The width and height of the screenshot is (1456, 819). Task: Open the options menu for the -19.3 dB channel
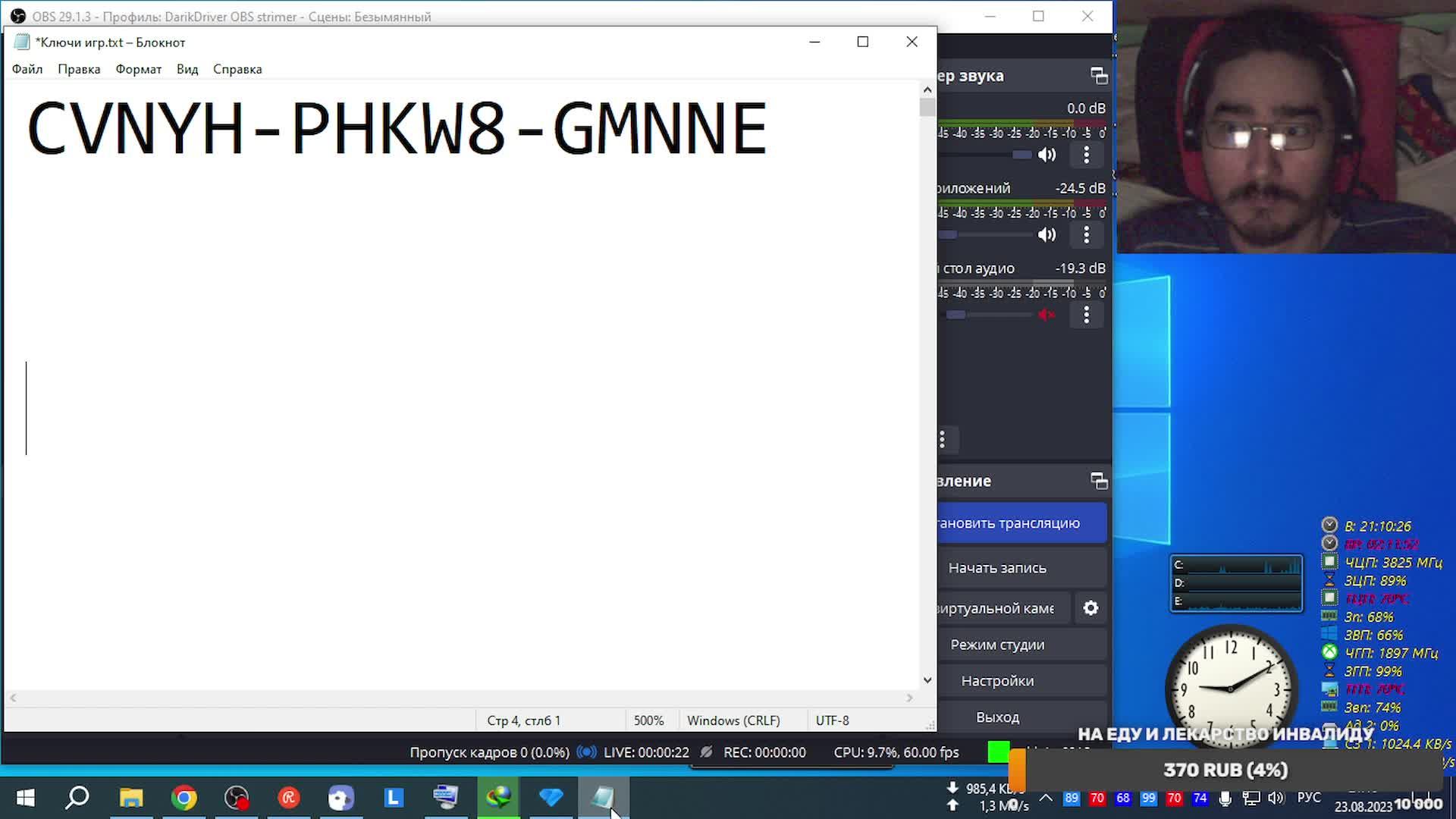1086,314
